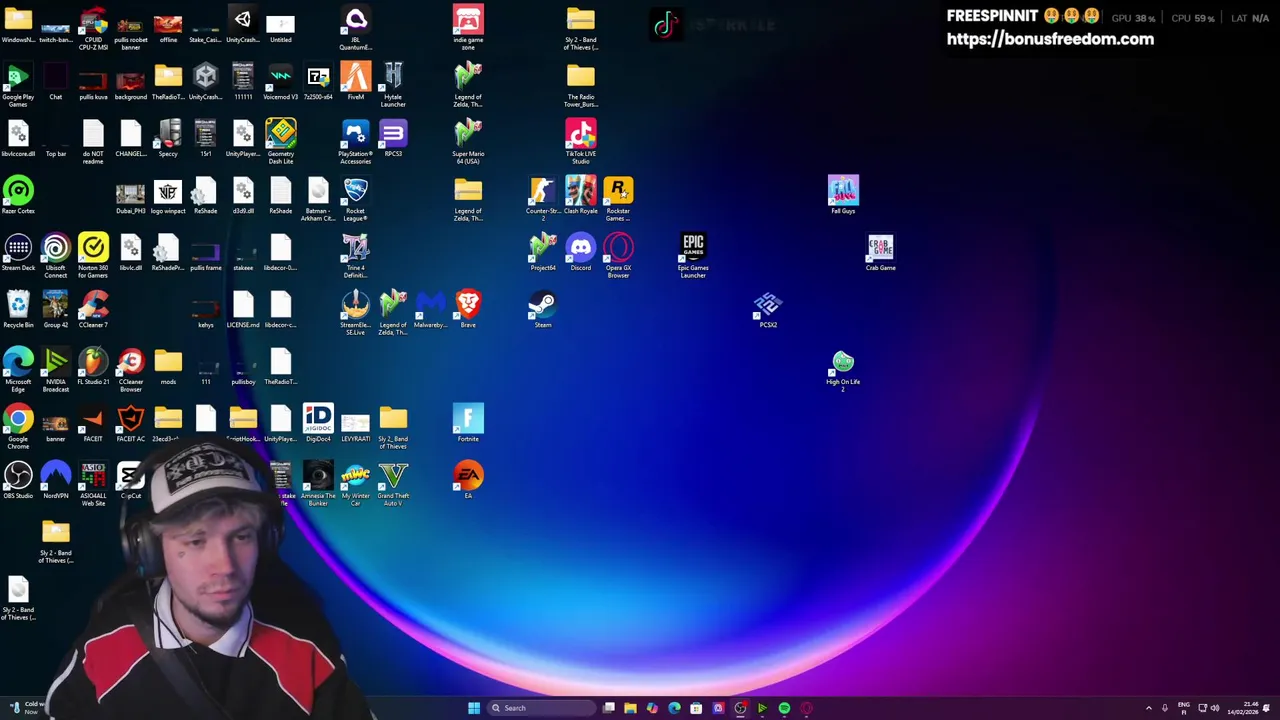Open the NordVPN desktop shortcut

pyautogui.click(x=56, y=481)
